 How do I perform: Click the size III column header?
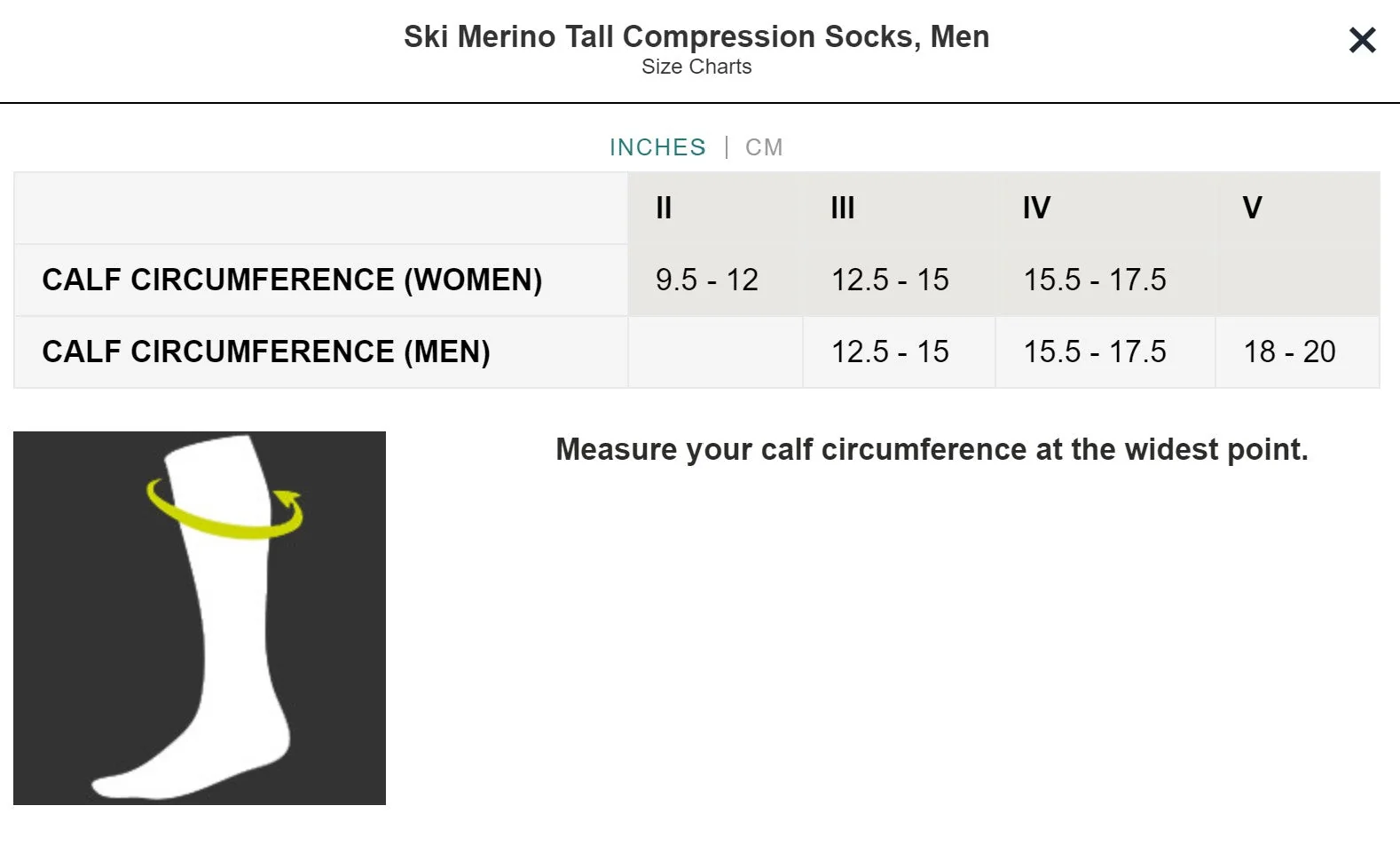click(899, 208)
